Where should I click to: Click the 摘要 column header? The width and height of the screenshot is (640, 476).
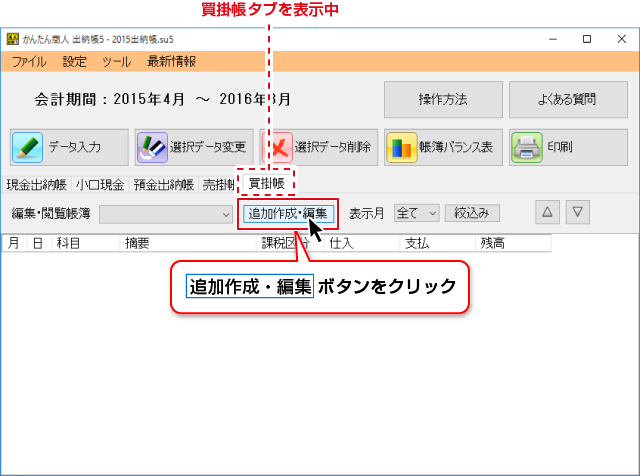pos(188,243)
